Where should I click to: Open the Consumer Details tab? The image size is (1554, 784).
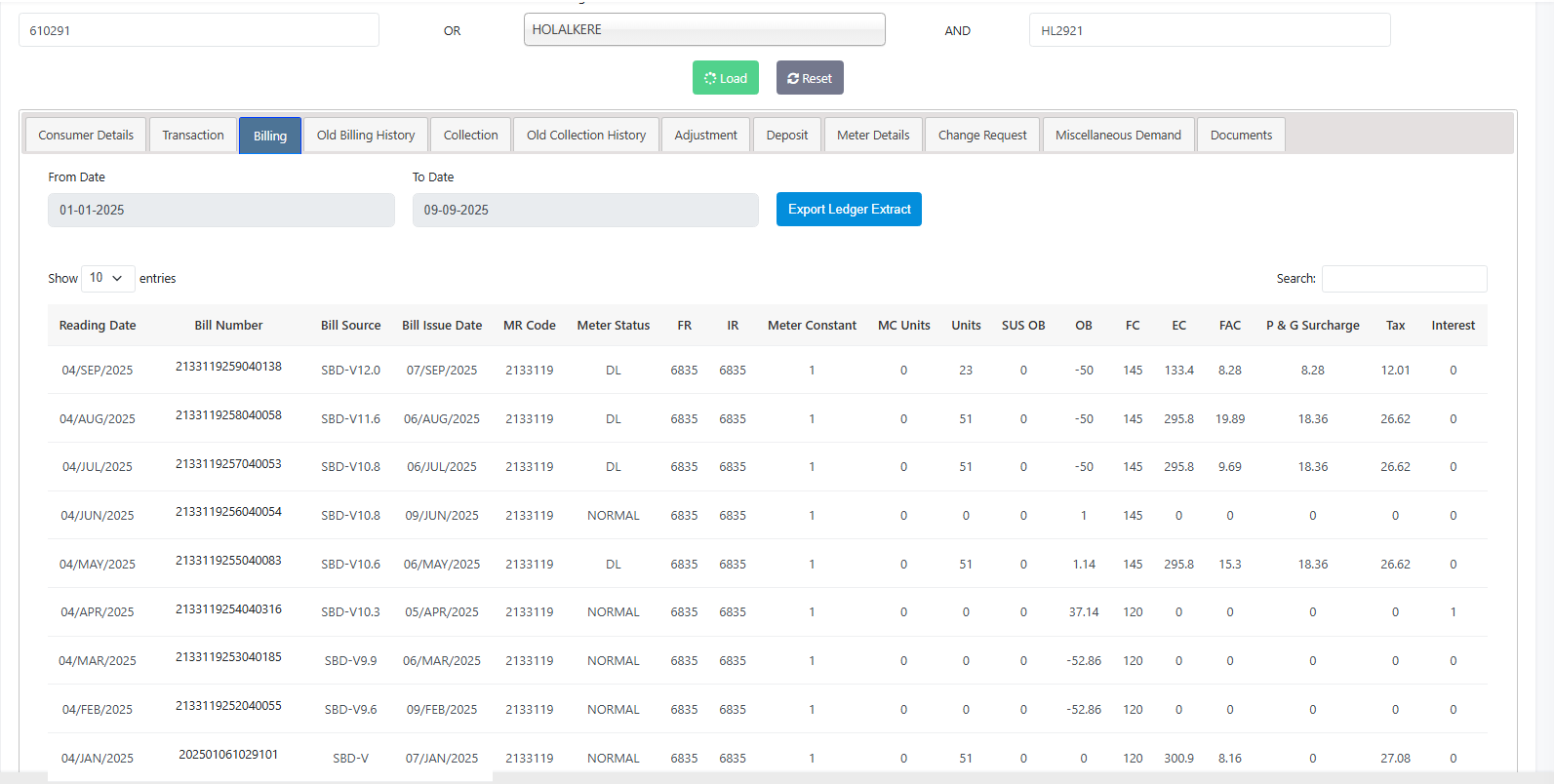click(x=86, y=136)
